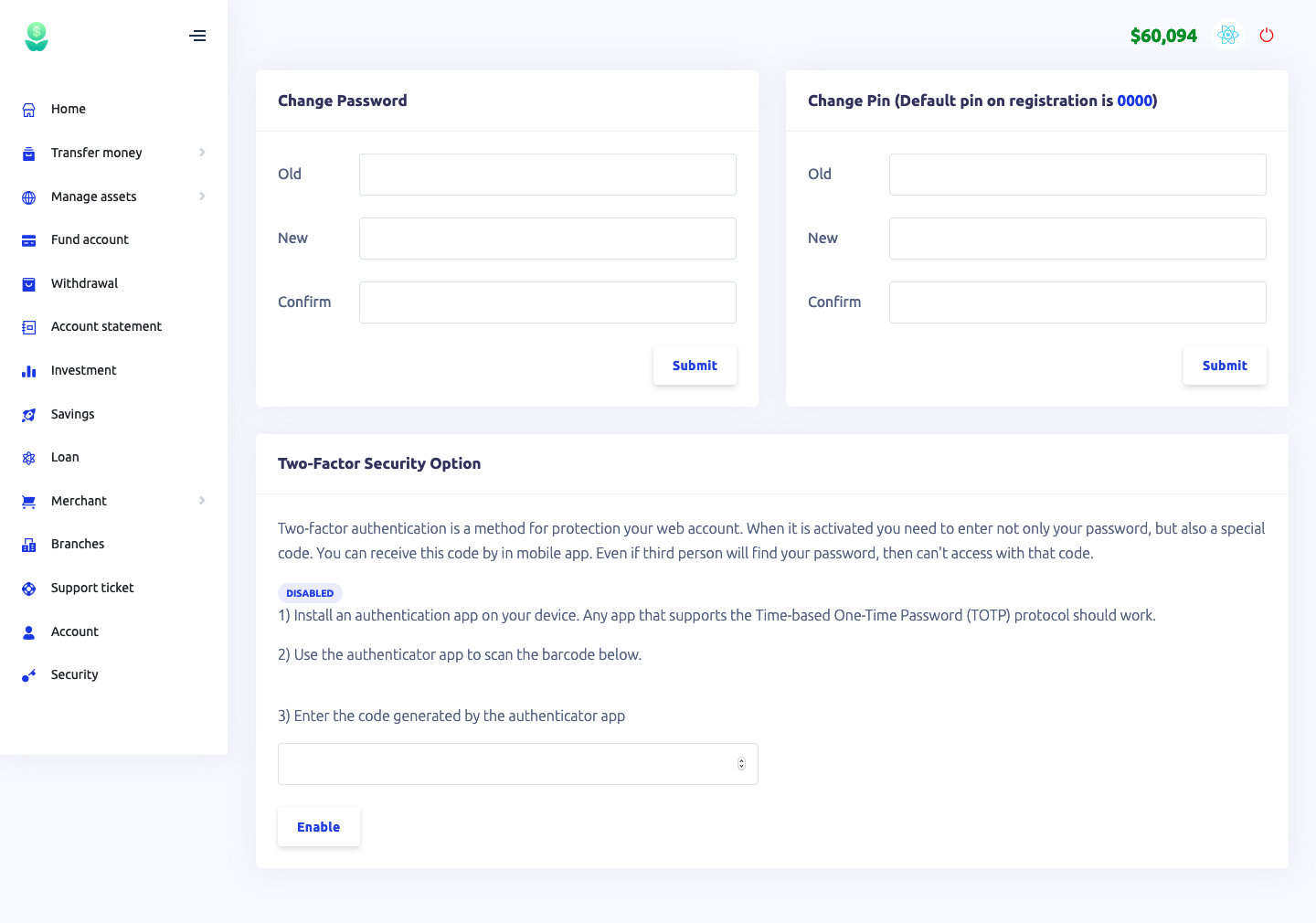Screen dimensions: 1316x923
Task: Expand the Merchant submenu chevron
Action: tap(202, 501)
